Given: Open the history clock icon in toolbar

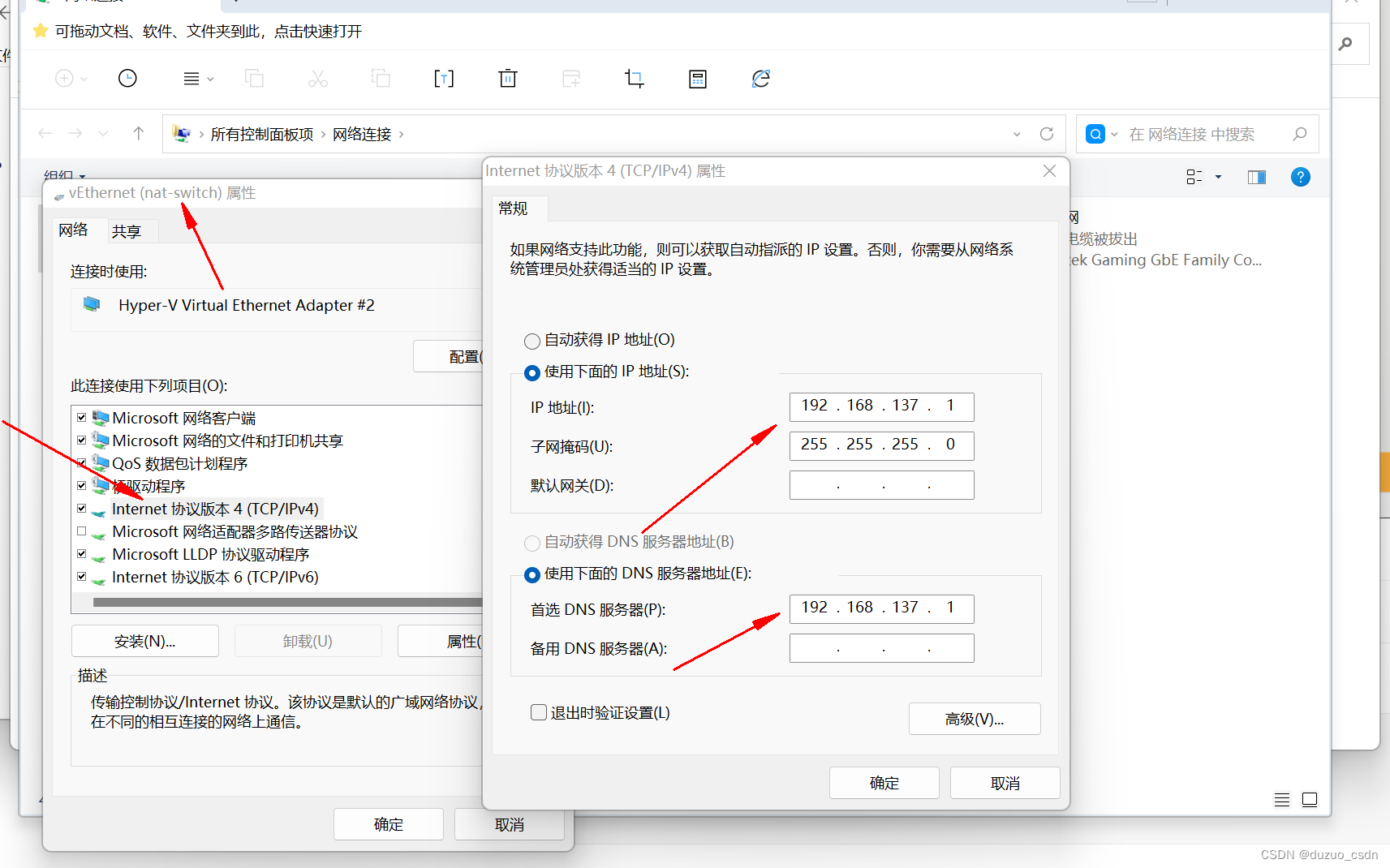Looking at the screenshot, I should pos(127,79).
